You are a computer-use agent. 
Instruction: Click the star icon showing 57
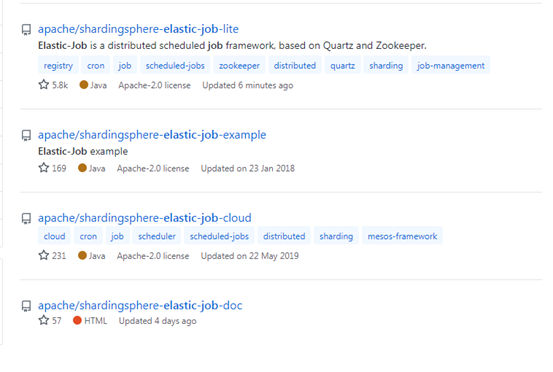[x=44, y=320]
